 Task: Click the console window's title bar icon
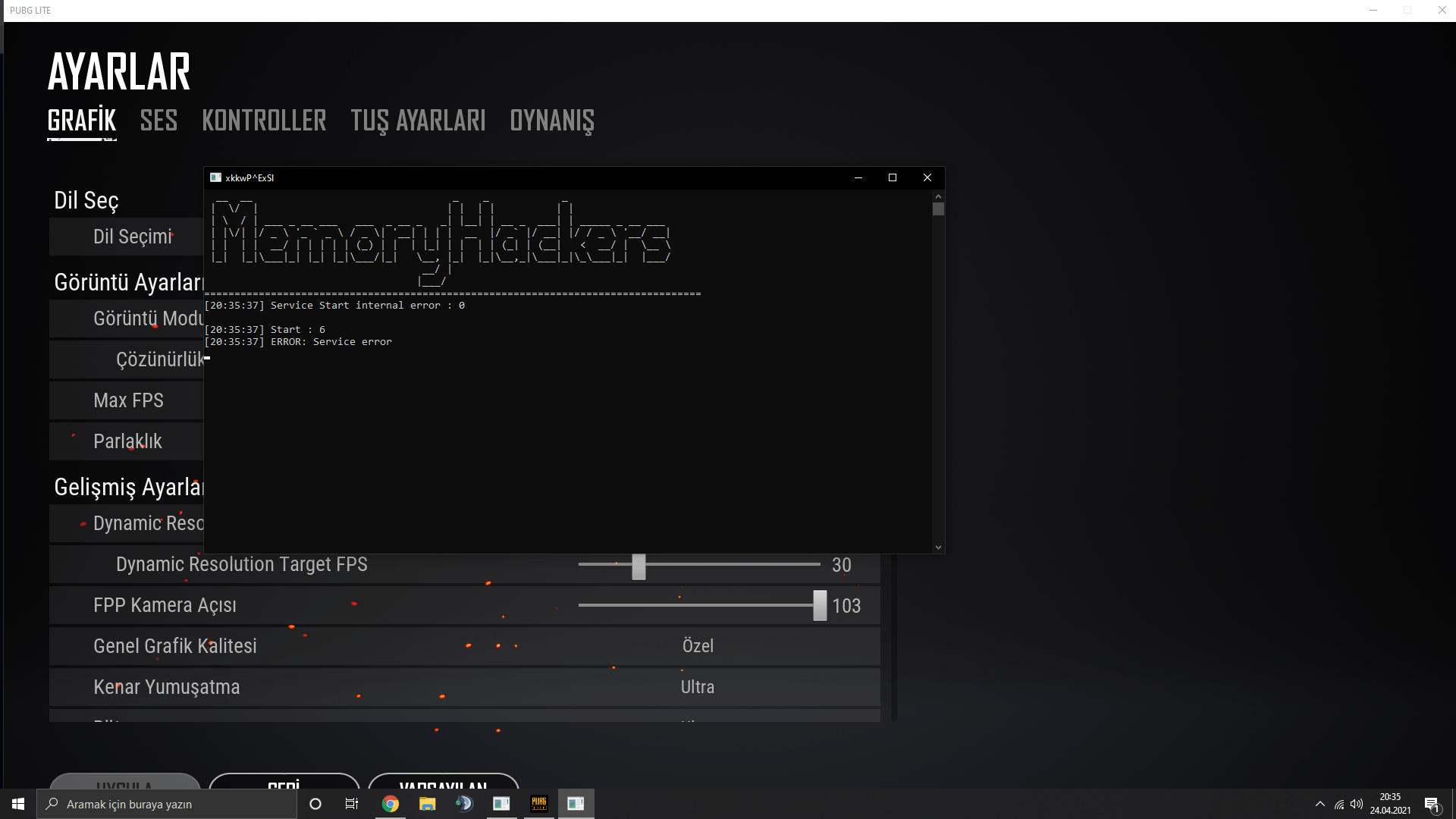tap(215, 177)
